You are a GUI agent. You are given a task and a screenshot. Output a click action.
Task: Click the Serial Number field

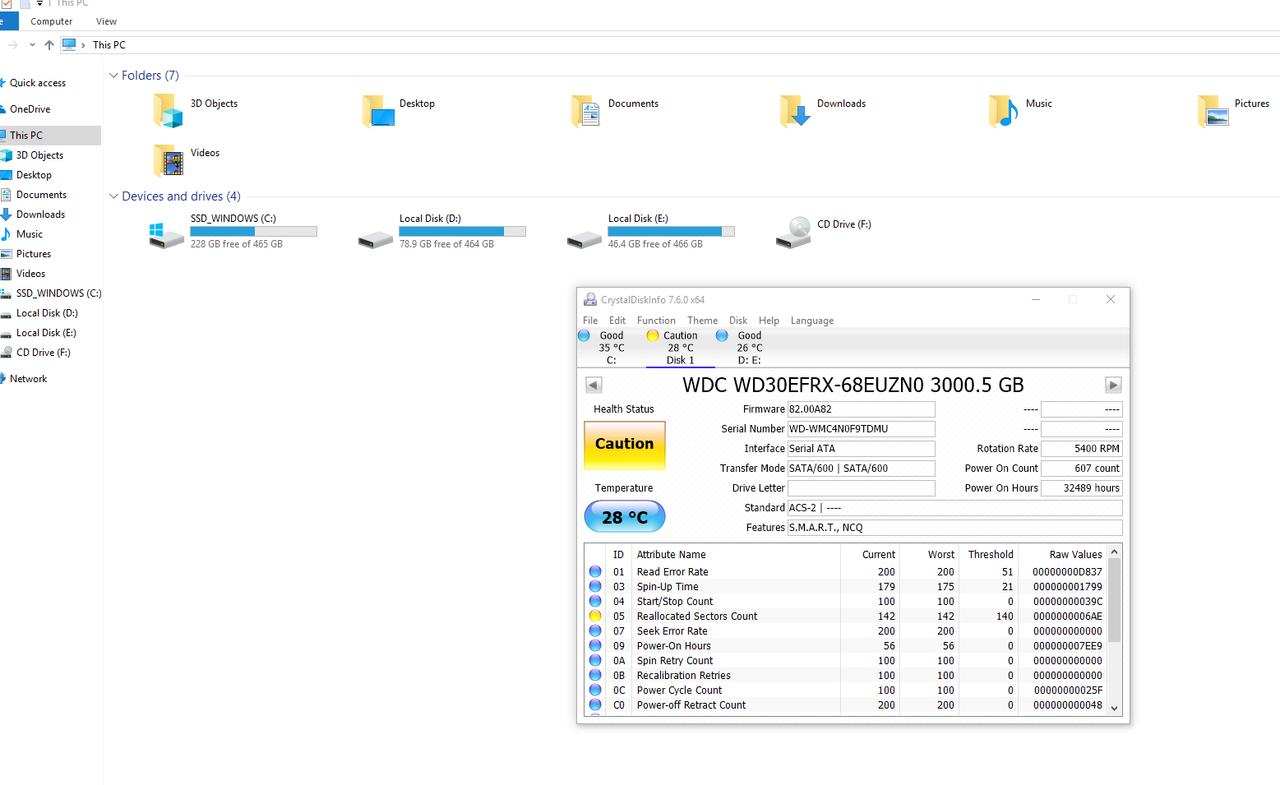click(x=861, y=429)
